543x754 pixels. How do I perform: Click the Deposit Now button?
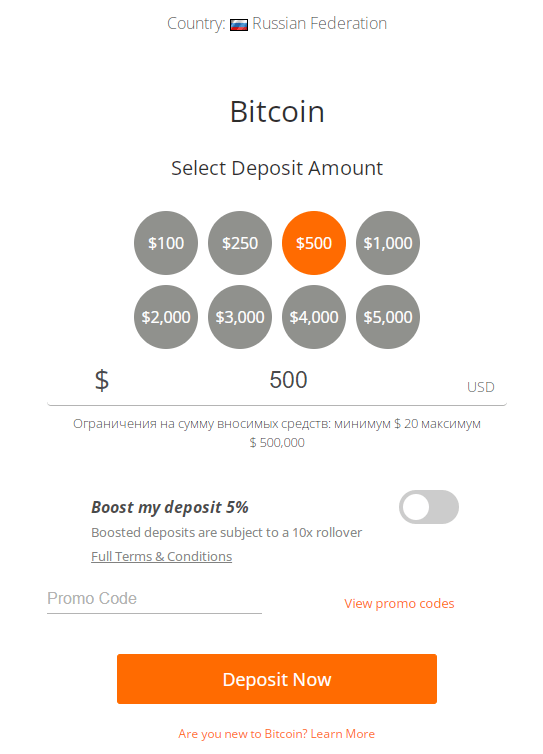point(277,679)
